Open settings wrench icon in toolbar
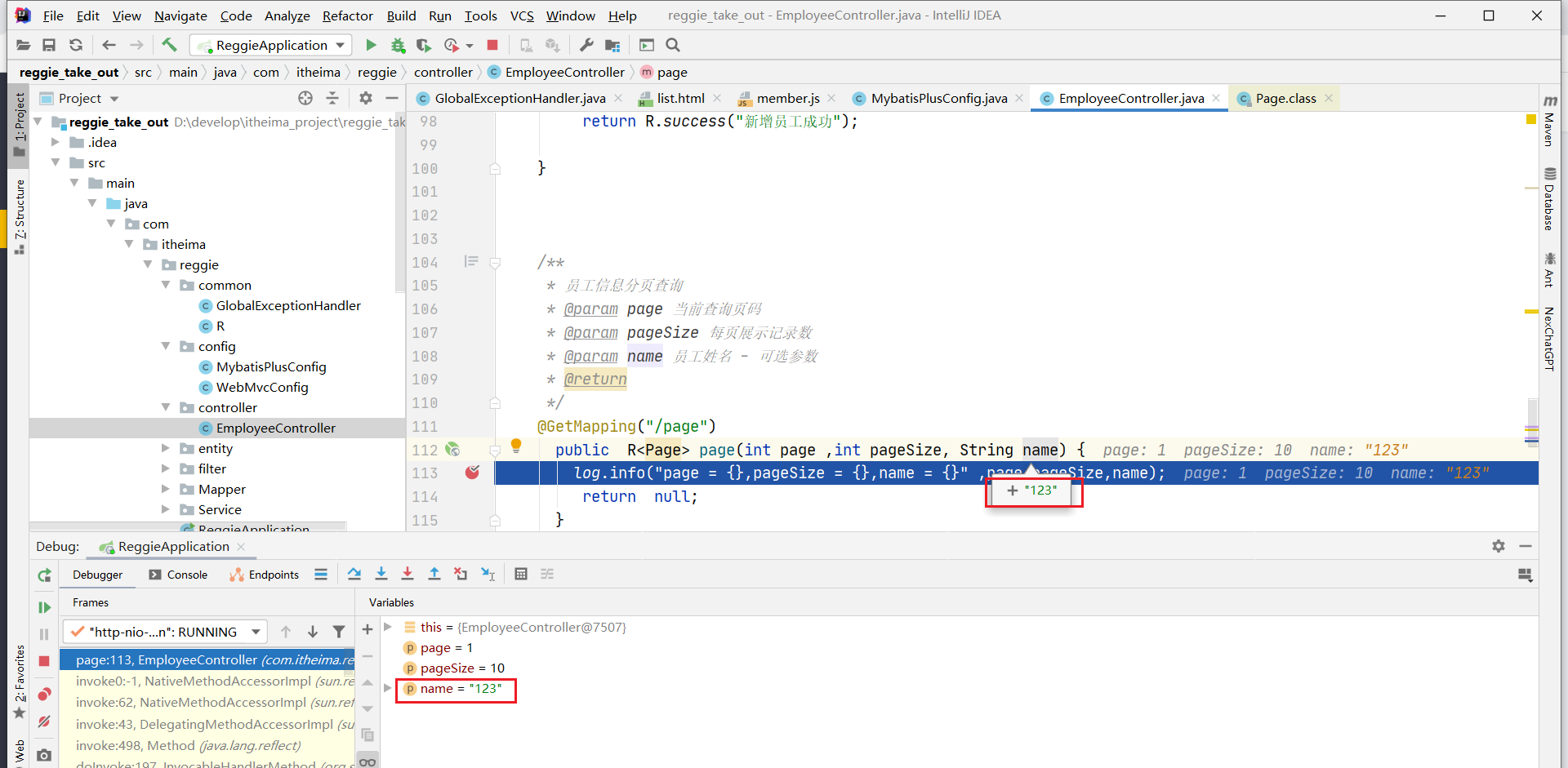1568x768 pixels. pyautogui.click(x=586, y=45)
